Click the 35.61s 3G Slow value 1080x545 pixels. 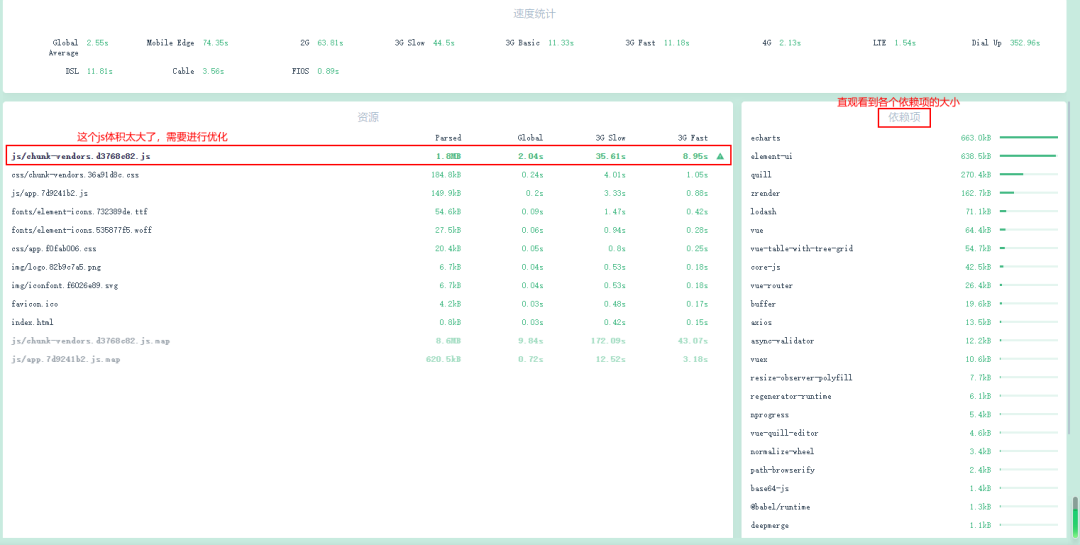[610, 156]
